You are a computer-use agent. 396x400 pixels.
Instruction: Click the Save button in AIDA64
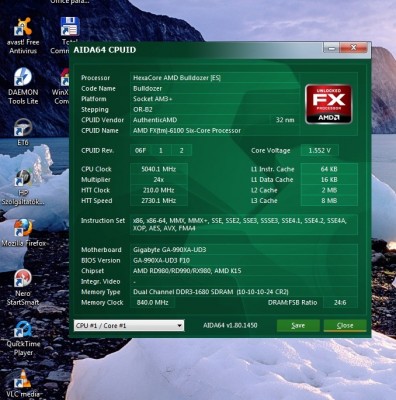[298, 326]
